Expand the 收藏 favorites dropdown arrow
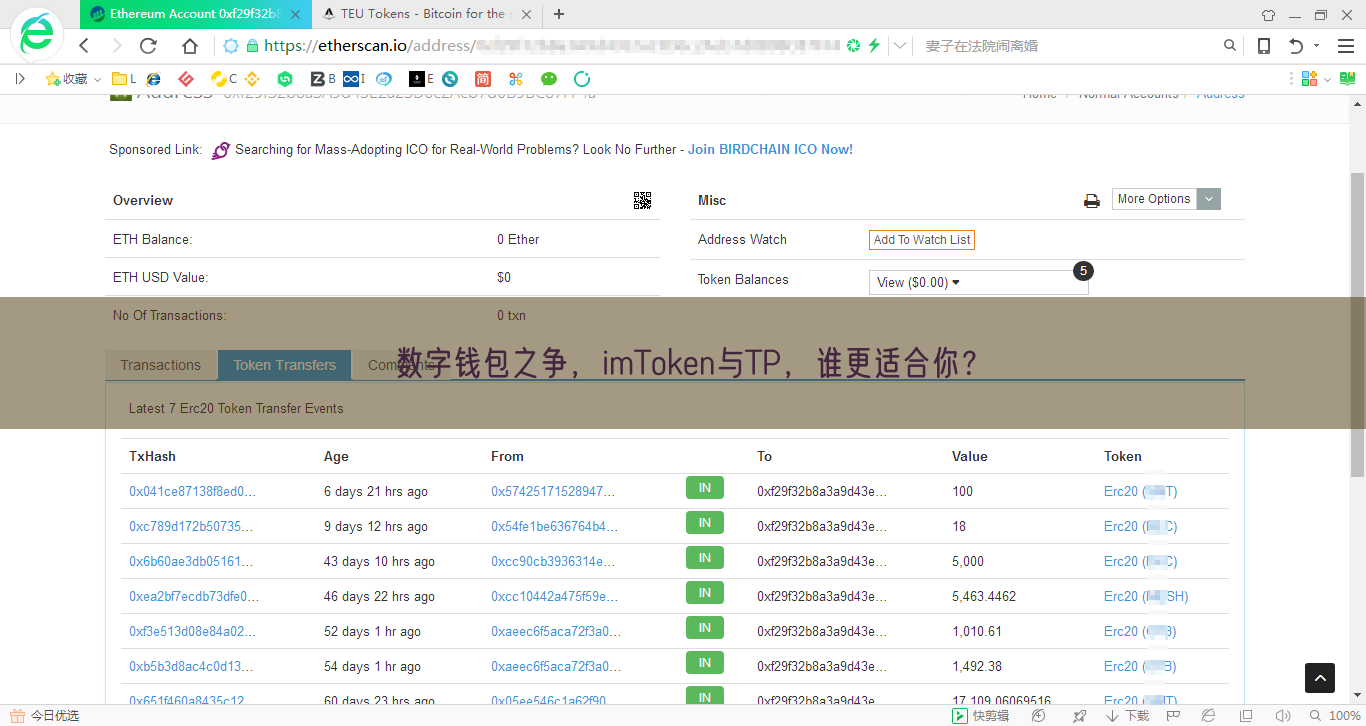 point(98,79)
